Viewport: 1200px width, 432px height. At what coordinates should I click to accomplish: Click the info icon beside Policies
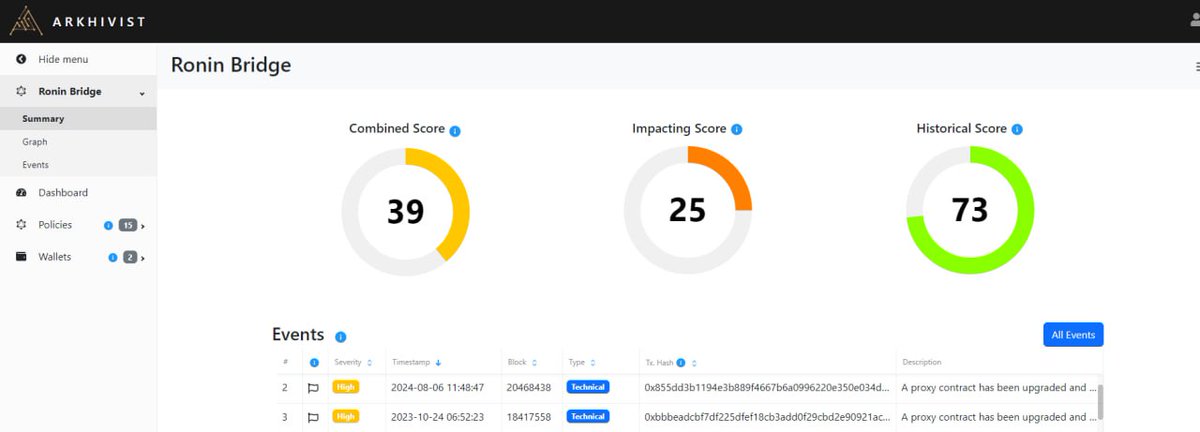pos(108,226)
